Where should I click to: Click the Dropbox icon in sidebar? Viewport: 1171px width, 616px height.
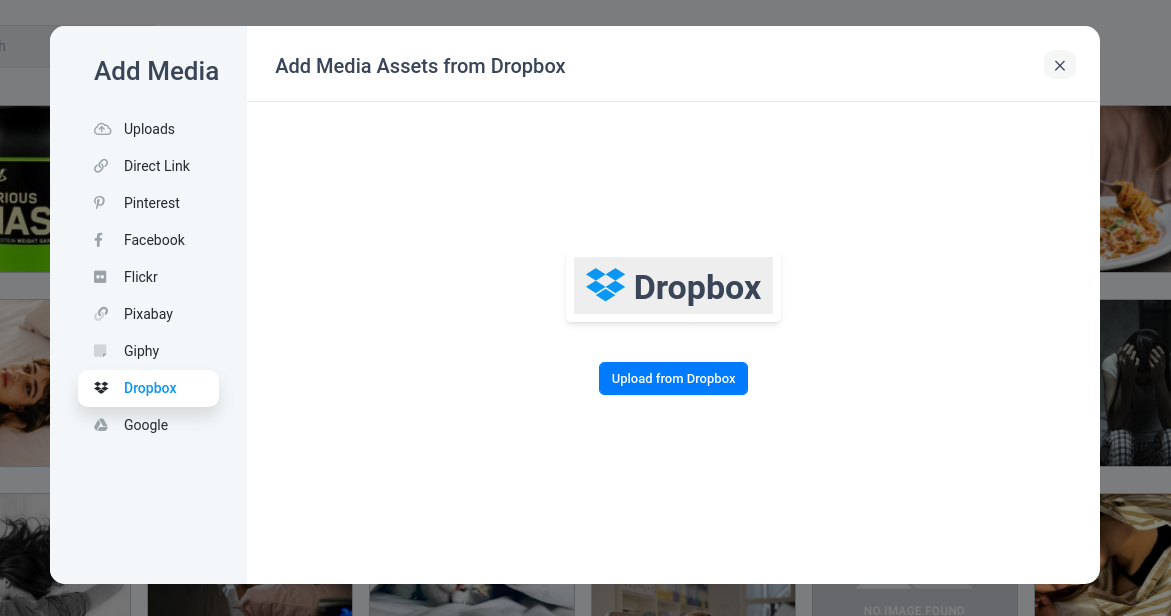101,388
